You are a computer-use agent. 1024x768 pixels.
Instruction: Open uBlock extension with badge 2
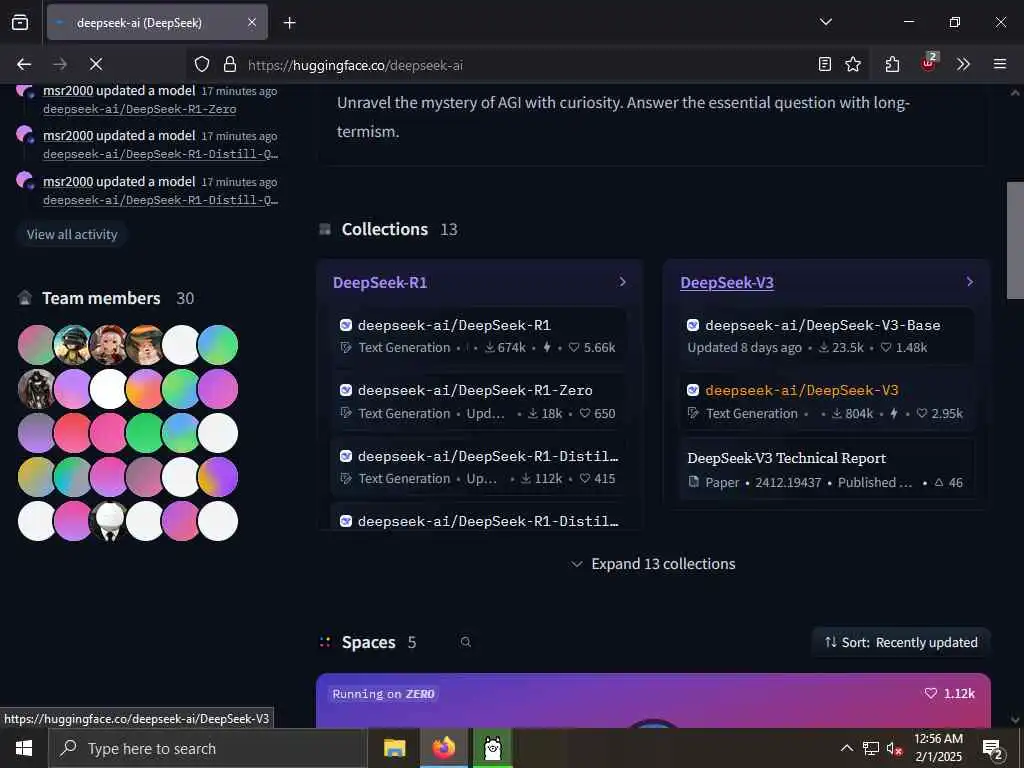[x=929, y=63]
